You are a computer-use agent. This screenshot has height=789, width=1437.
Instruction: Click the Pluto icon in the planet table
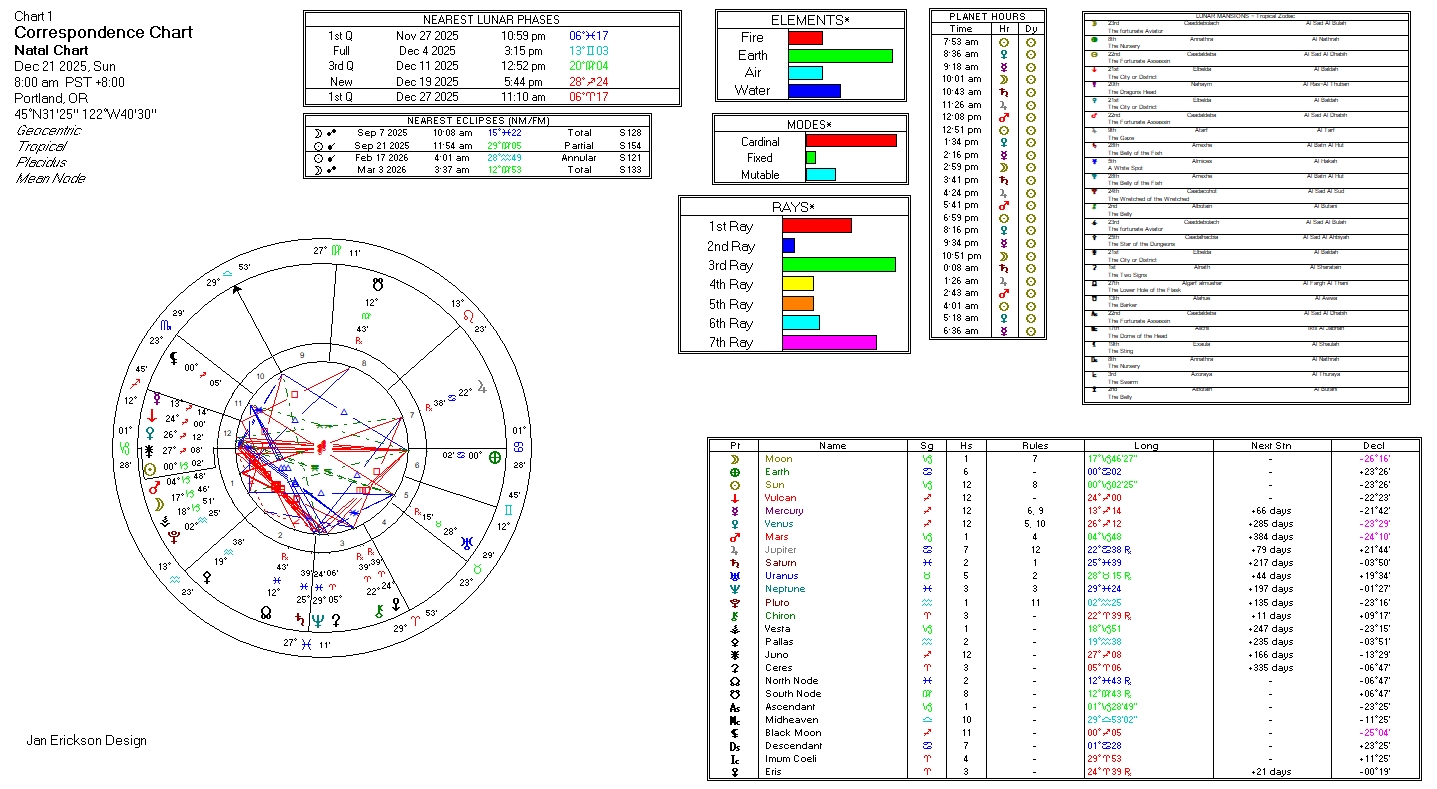tap(735, 603)
